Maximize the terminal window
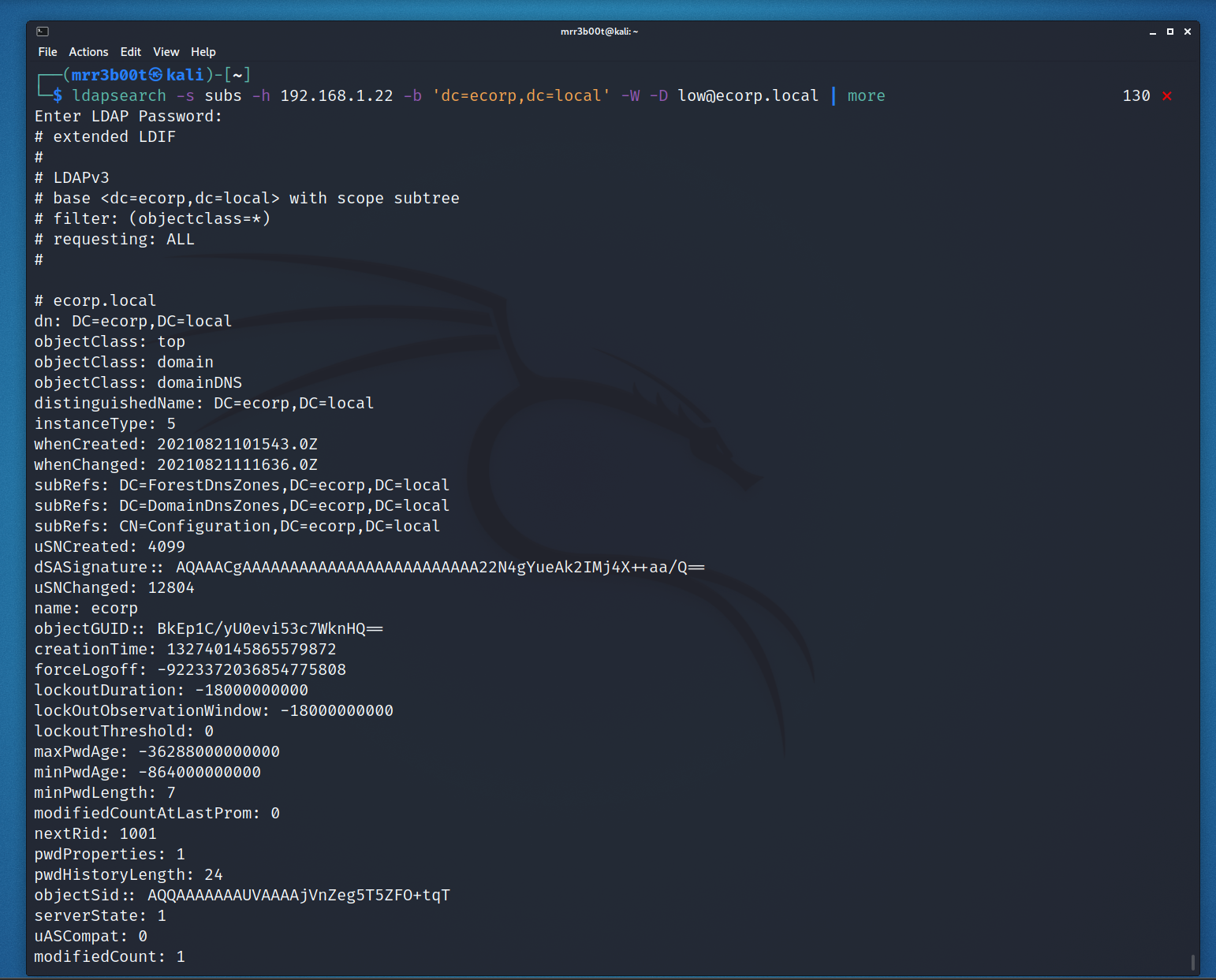The height and width of the screenshot is (980, 1216). coord(1170,32)
